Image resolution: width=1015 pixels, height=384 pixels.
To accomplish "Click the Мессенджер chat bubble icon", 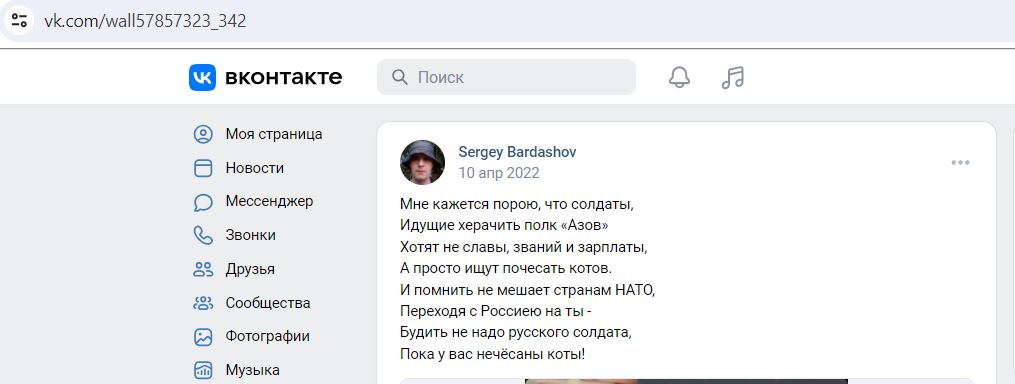I will 203,202.
